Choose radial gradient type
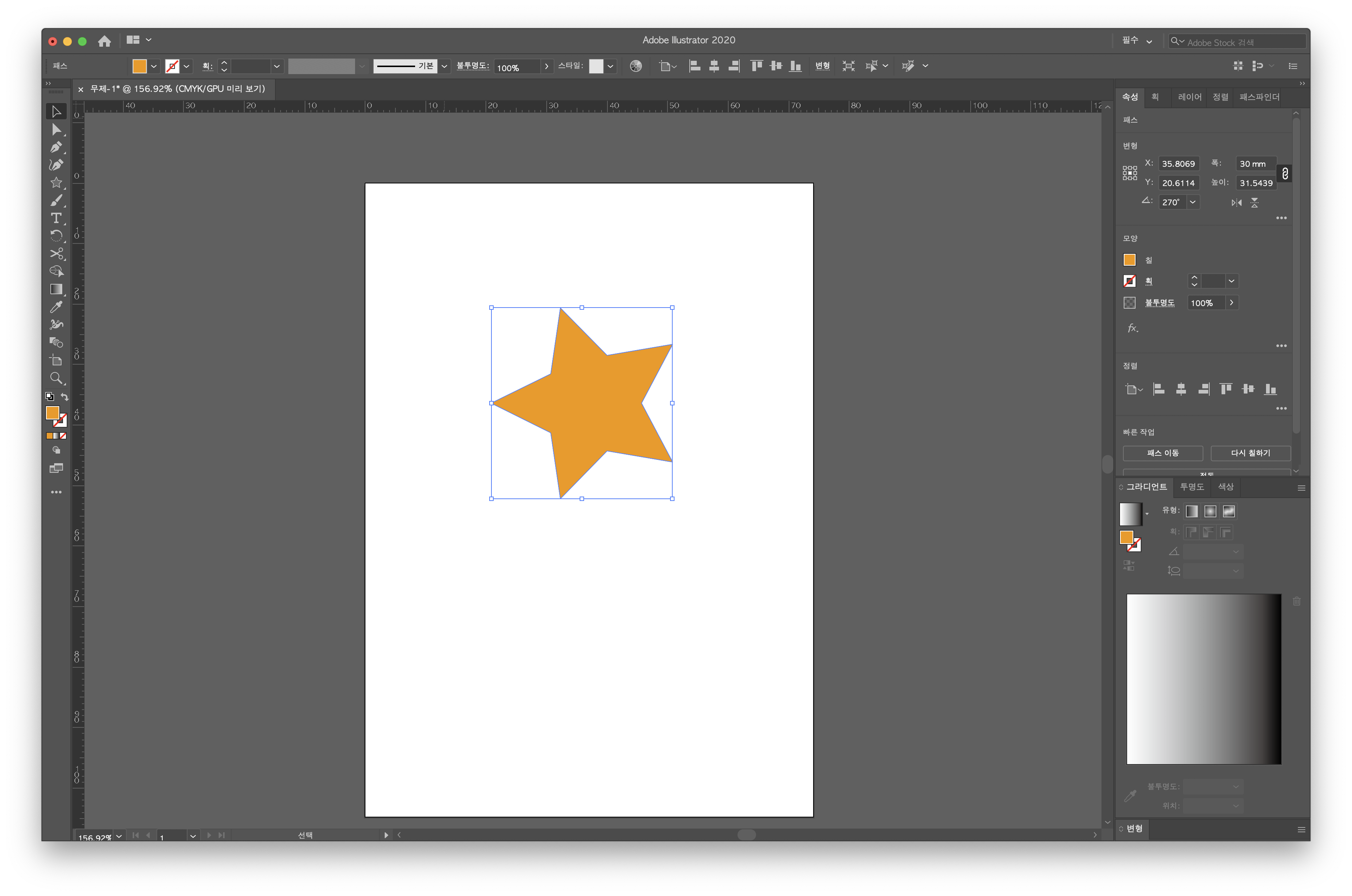The height and width of the screenshot is (896, 1352). pos(1210,511)
